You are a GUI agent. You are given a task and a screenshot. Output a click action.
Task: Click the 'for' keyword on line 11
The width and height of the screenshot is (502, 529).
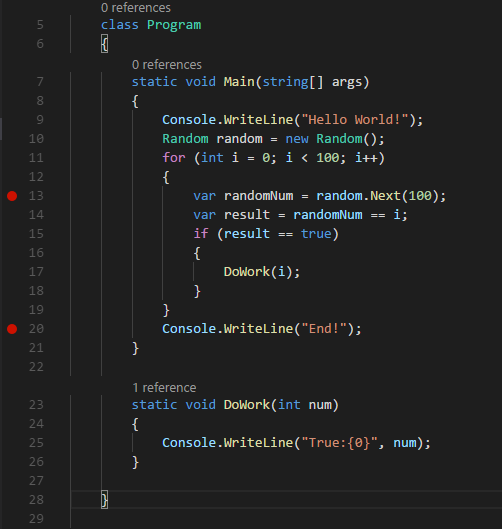(x=174, y=158)
